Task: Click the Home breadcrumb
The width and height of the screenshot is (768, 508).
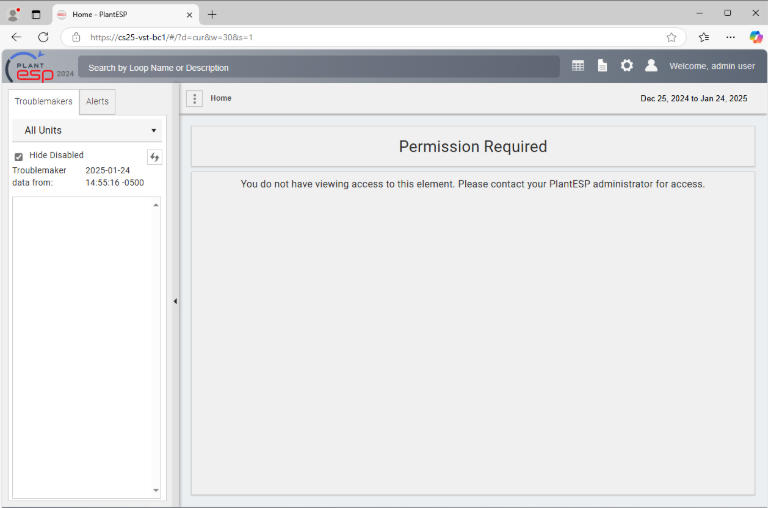Action: point(221,98)
